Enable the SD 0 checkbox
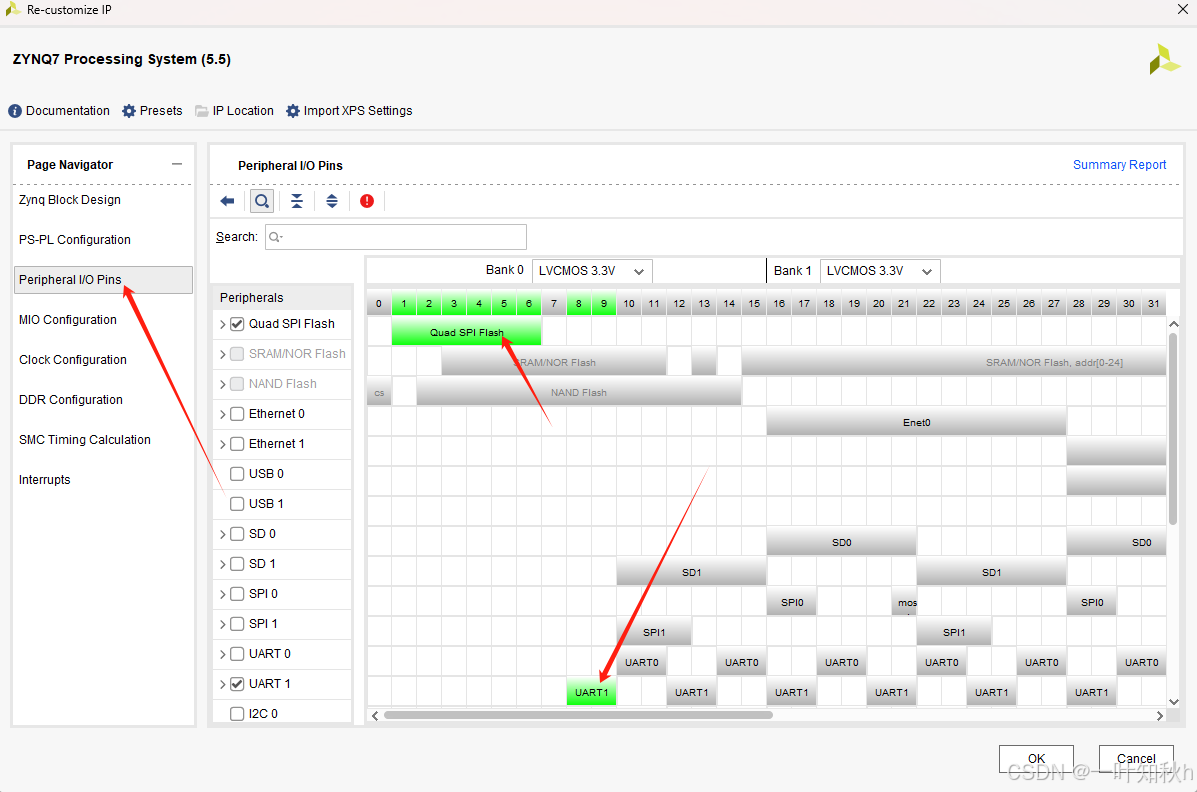This screenshot has height=792, width=1197. tap(237, 534)
